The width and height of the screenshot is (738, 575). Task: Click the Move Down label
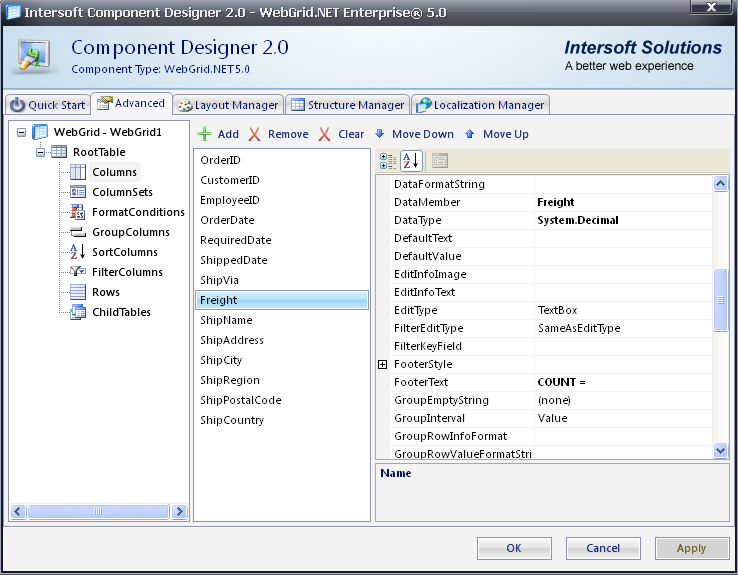423,134
